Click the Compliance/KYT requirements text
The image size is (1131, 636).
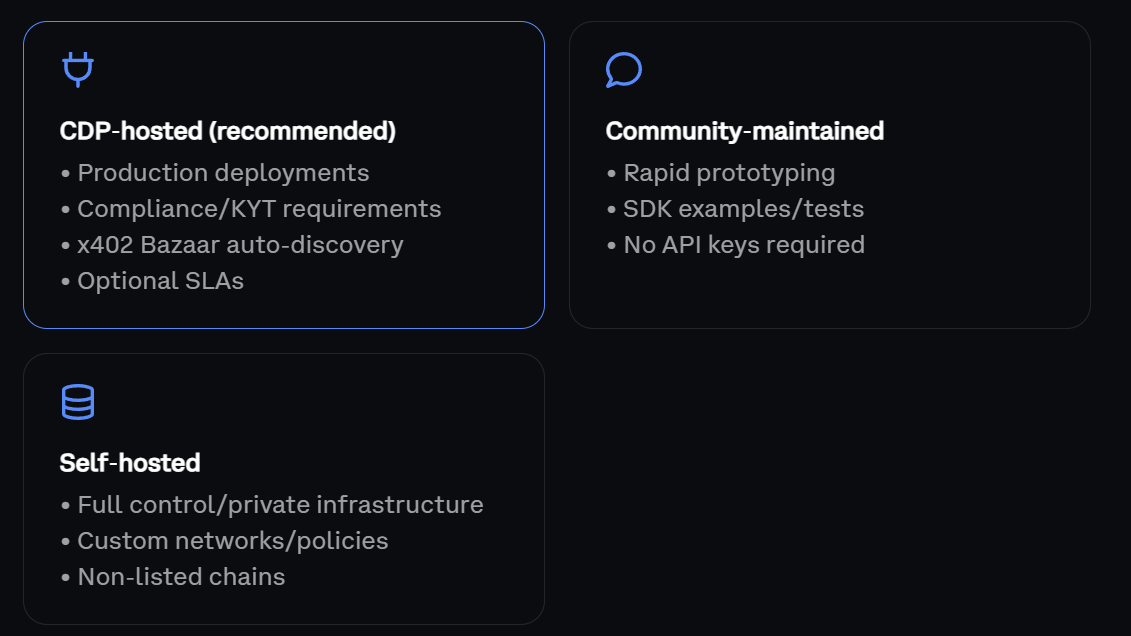tap(259, 209)
